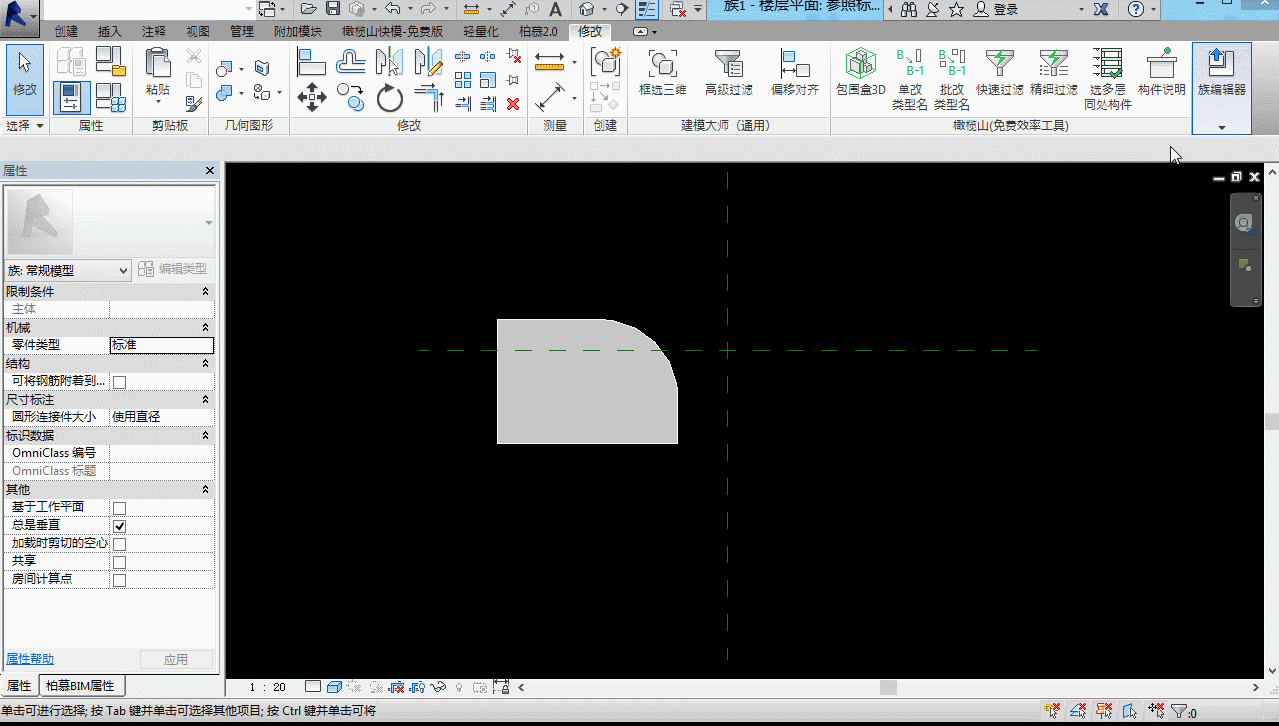Collapse the 限制条件 section
The image size is (1279, 726).
pos(205,291)
